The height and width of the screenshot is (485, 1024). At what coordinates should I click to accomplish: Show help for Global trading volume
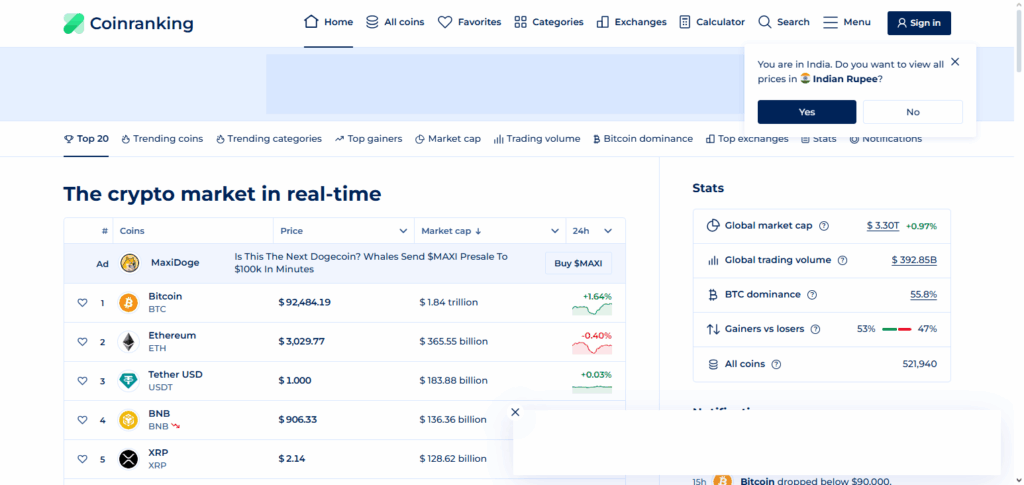pyautogui.click(x=842, y=260)
